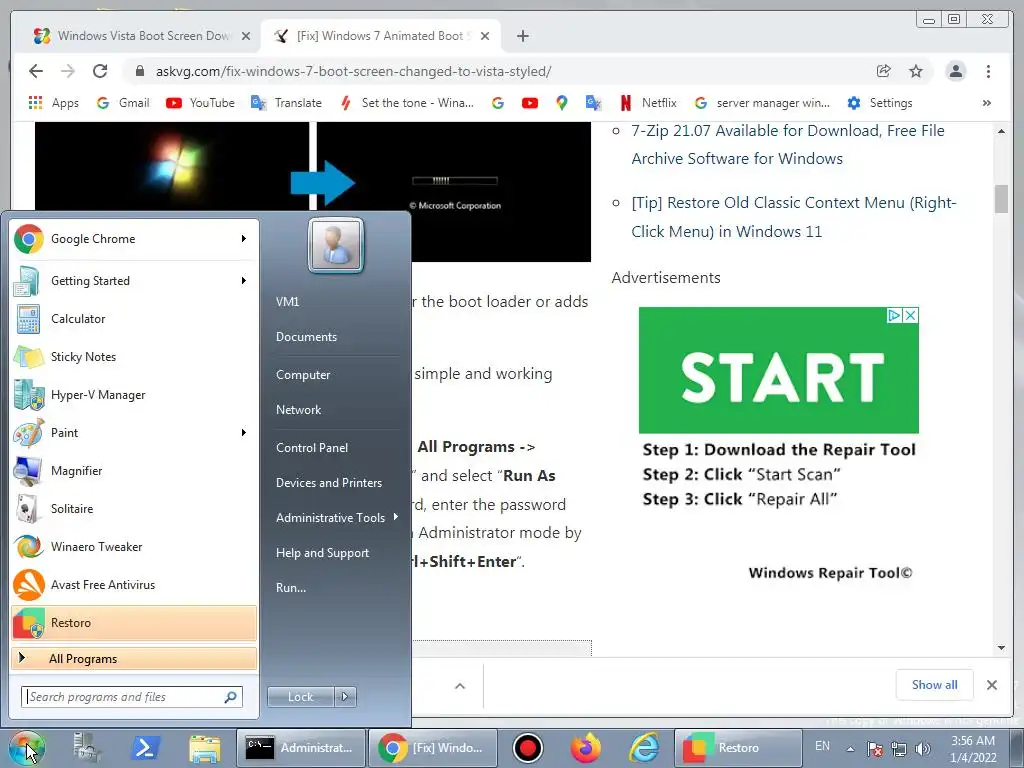Open a new Chrome tab
1024x768 pixels.
pyautogui.click(x=522, y=36)
